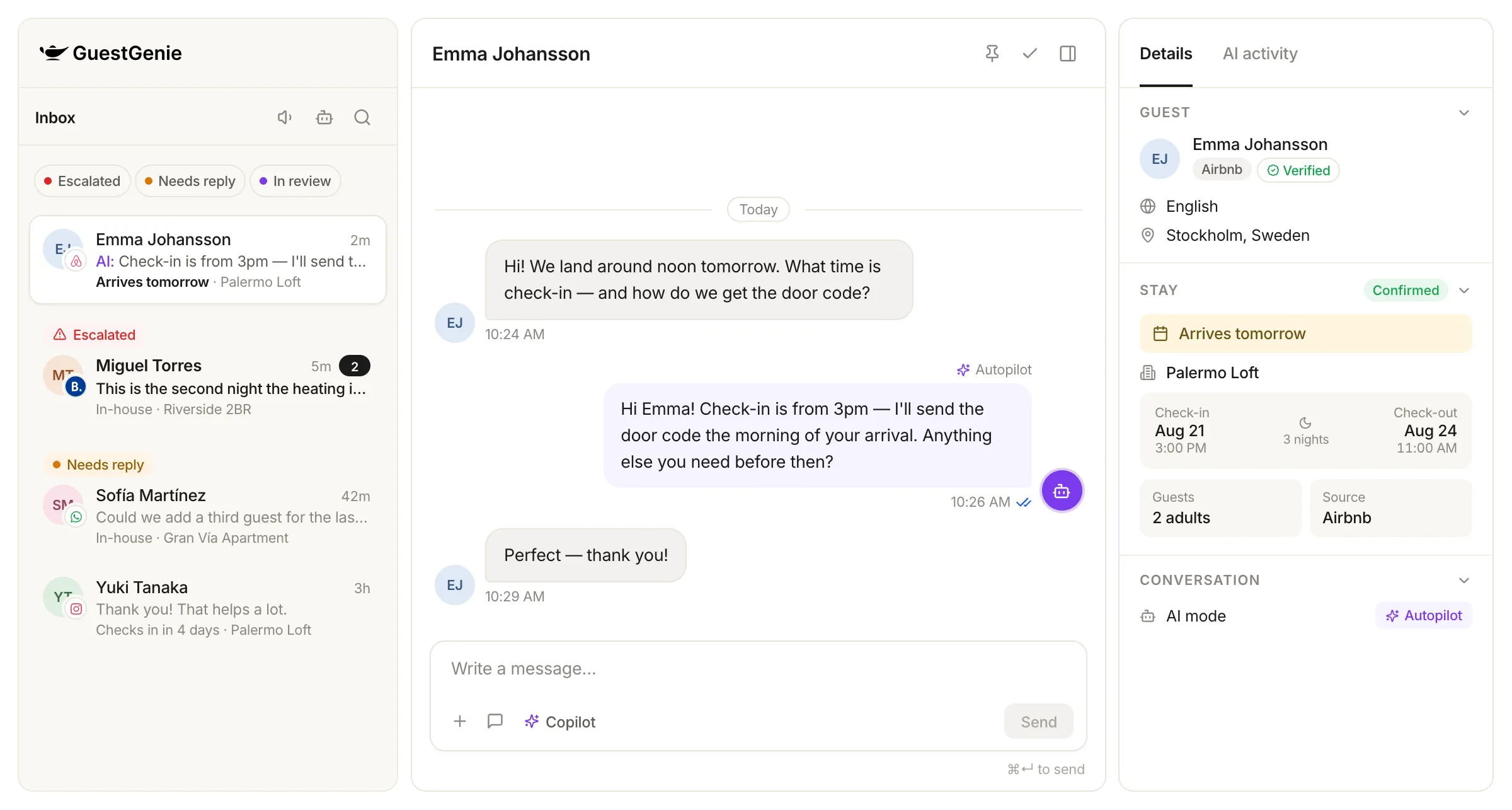The width and height of the screenshot is (1512, 810).
Task: Click the purple bot avatar beside AI reply
Action: coord(1062,491)
